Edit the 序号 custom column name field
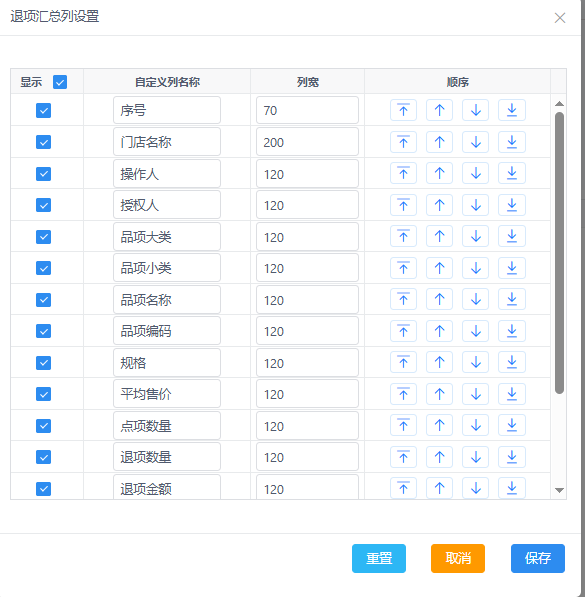Image resolution: width=585 pixels, height=597 pixels. [167, 110]
